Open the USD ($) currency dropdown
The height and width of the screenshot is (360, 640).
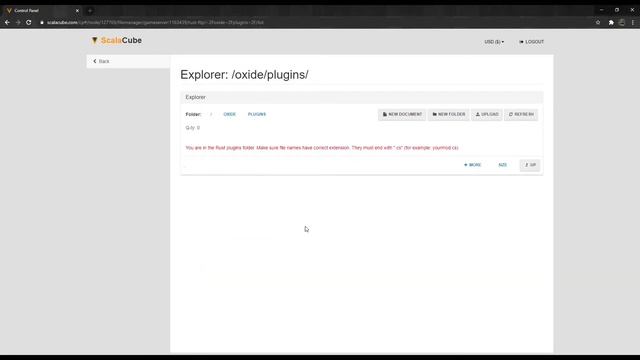[494, 42]
